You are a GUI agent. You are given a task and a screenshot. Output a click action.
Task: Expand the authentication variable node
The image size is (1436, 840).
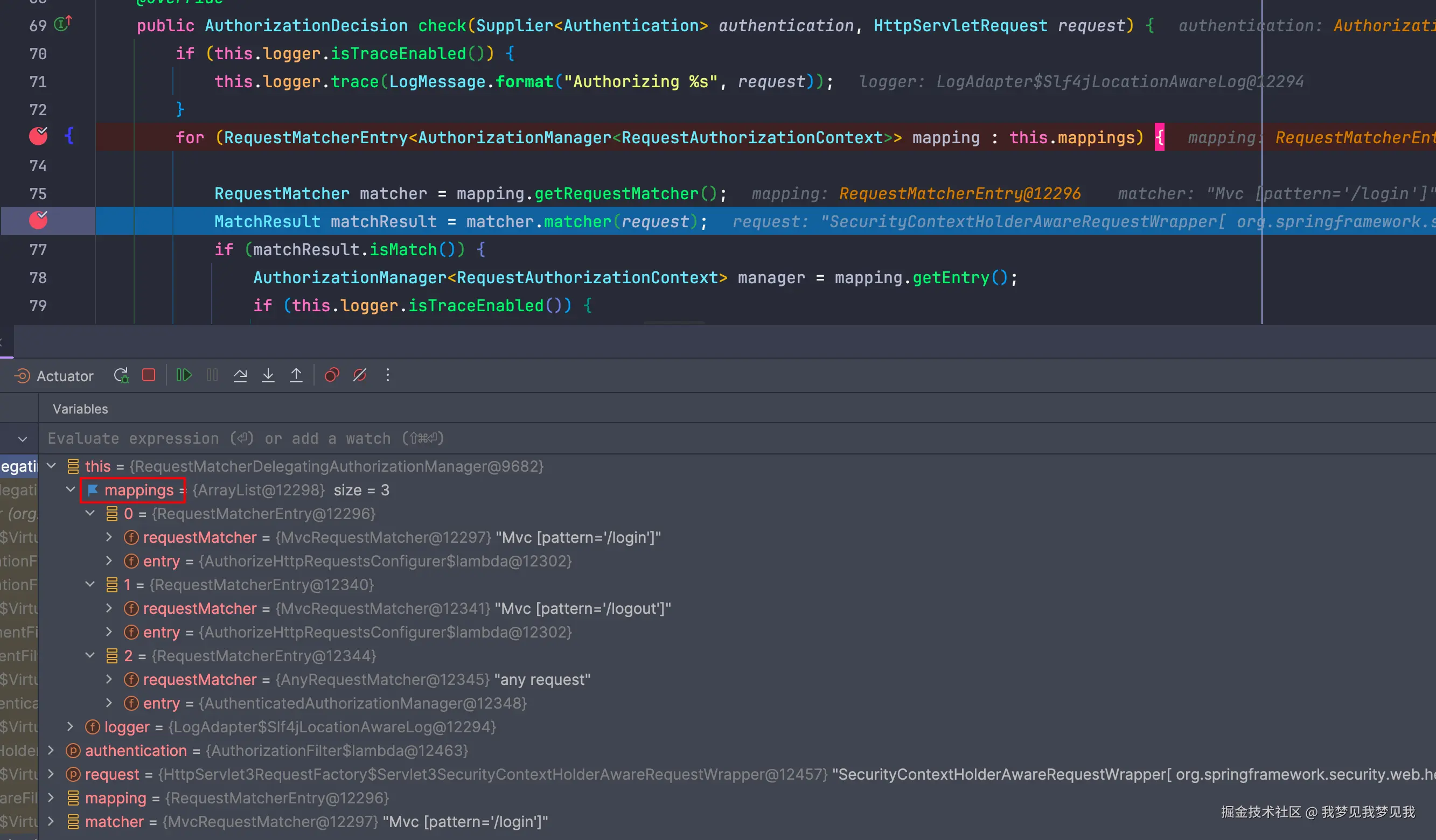(x=51, y=751)
